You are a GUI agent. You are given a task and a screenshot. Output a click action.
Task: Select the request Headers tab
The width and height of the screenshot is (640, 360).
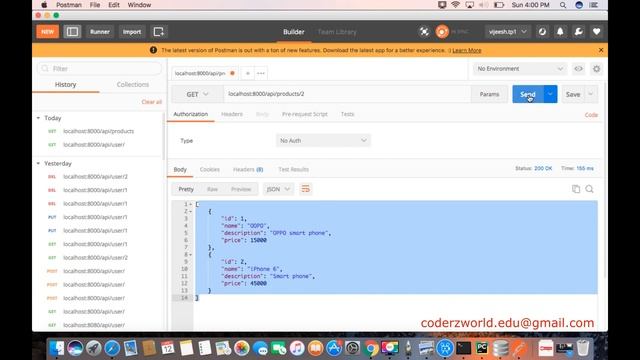(x=232, y=114)
